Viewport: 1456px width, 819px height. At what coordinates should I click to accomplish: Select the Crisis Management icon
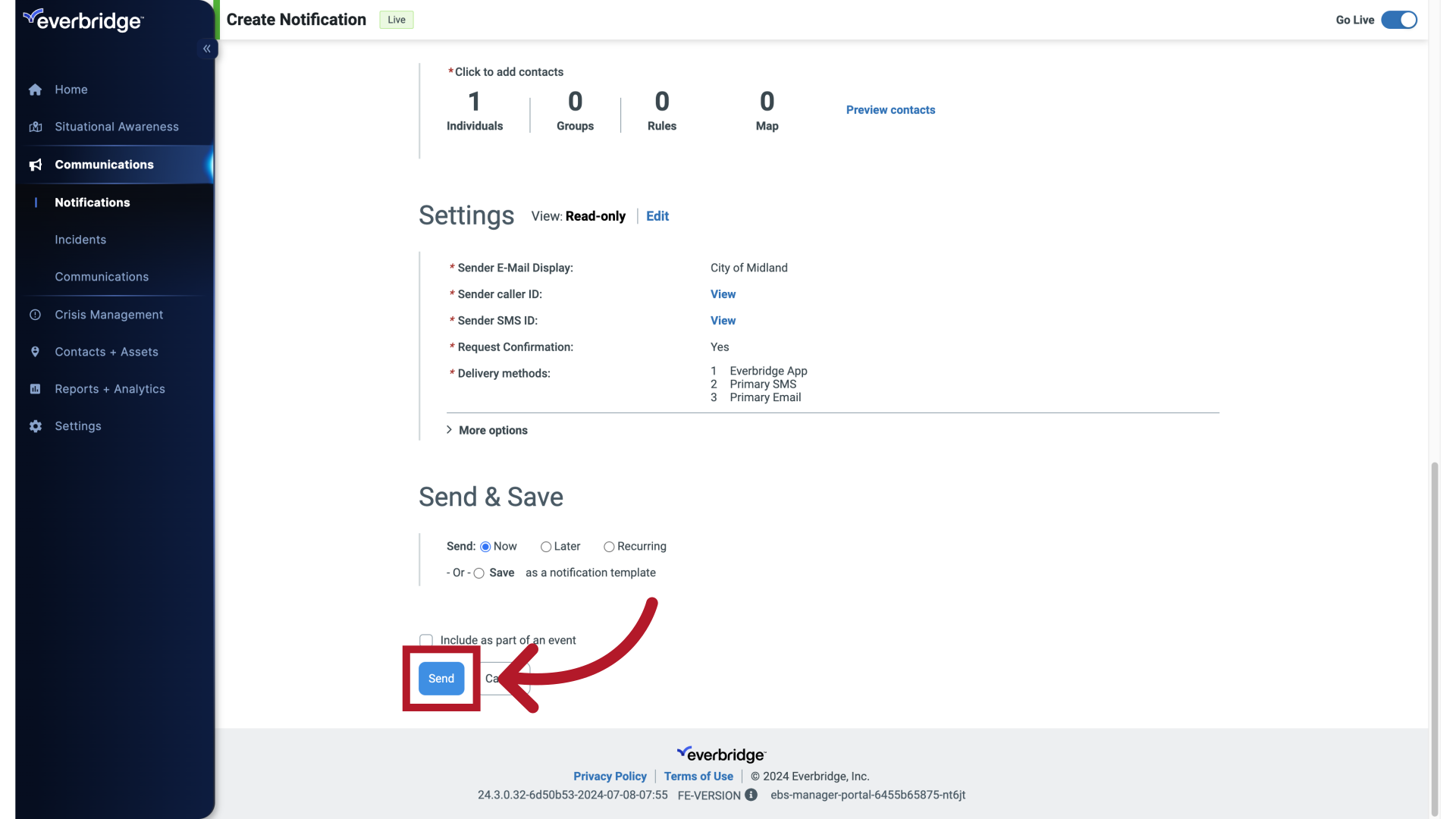[x=36, y=314]
